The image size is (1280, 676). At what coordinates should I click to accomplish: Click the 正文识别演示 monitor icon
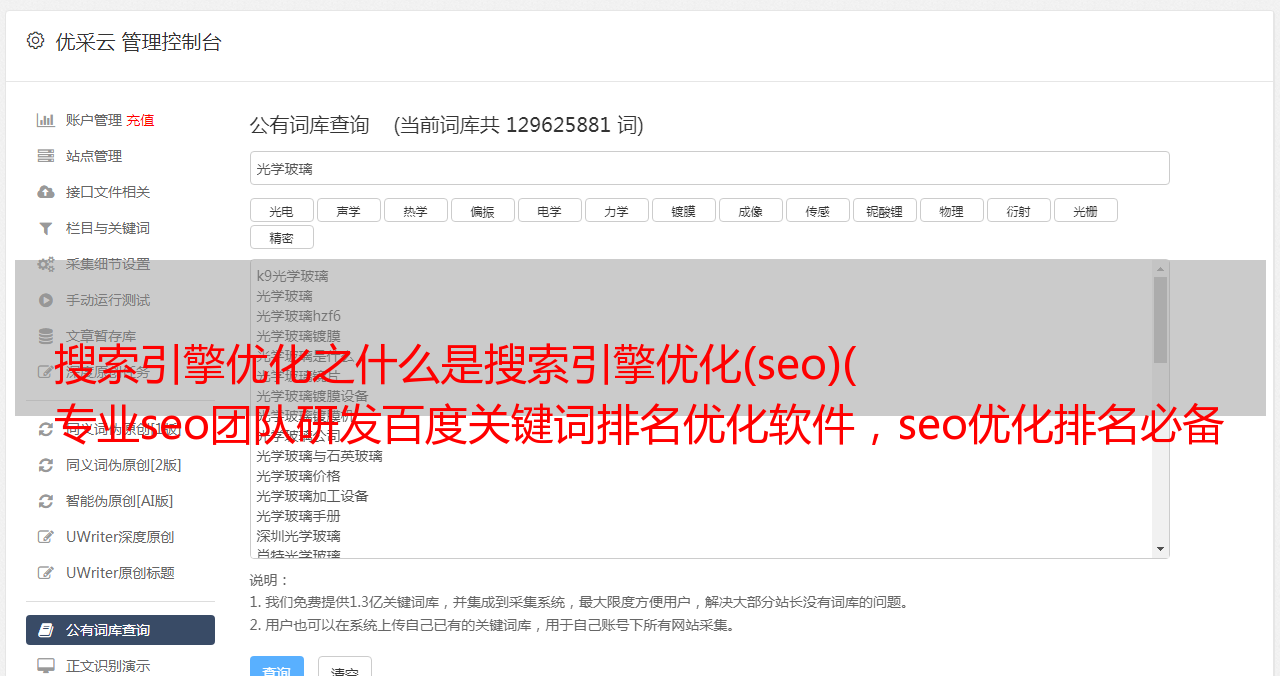(x=45, y=666)
